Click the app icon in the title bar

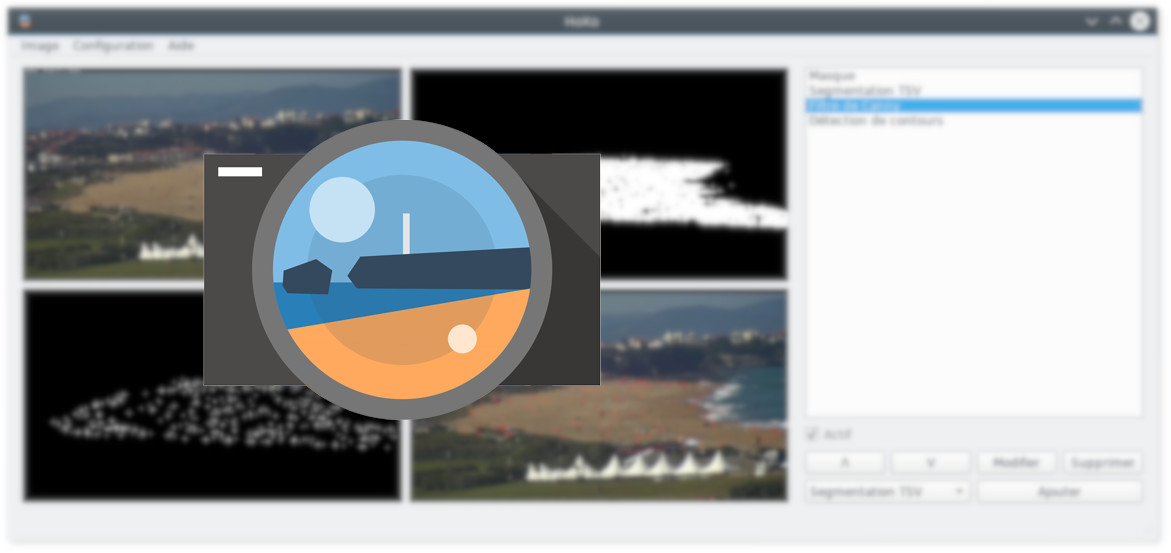pyautogui.click(x=24, y=21)
